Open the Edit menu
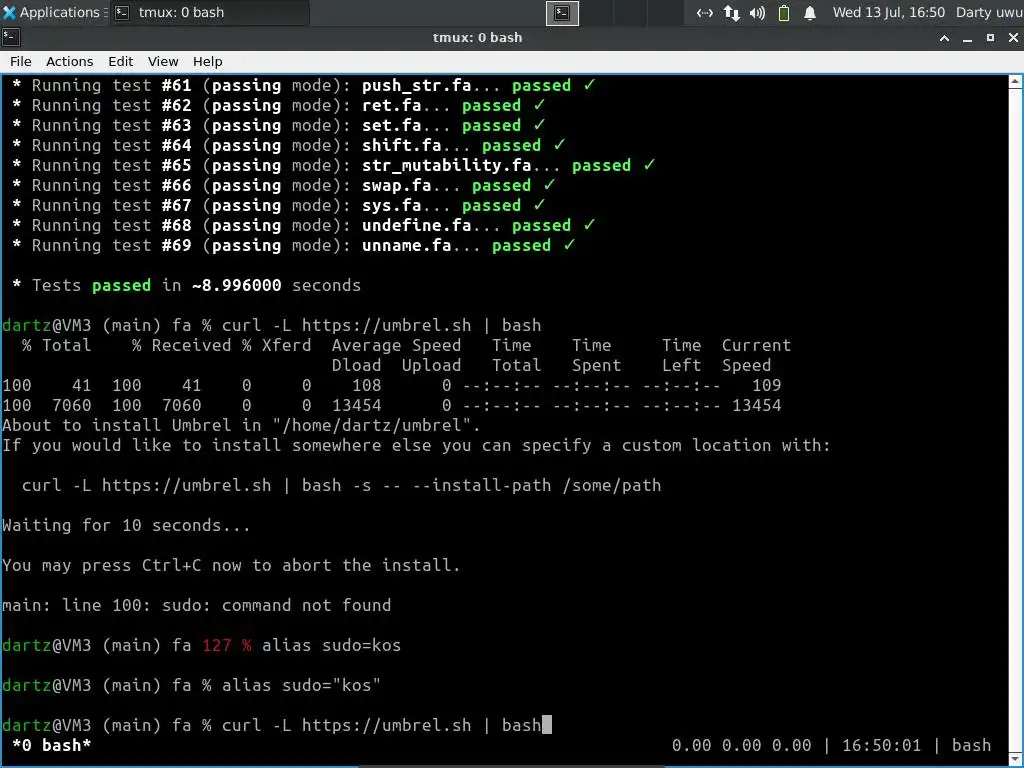 click(120, 61)
